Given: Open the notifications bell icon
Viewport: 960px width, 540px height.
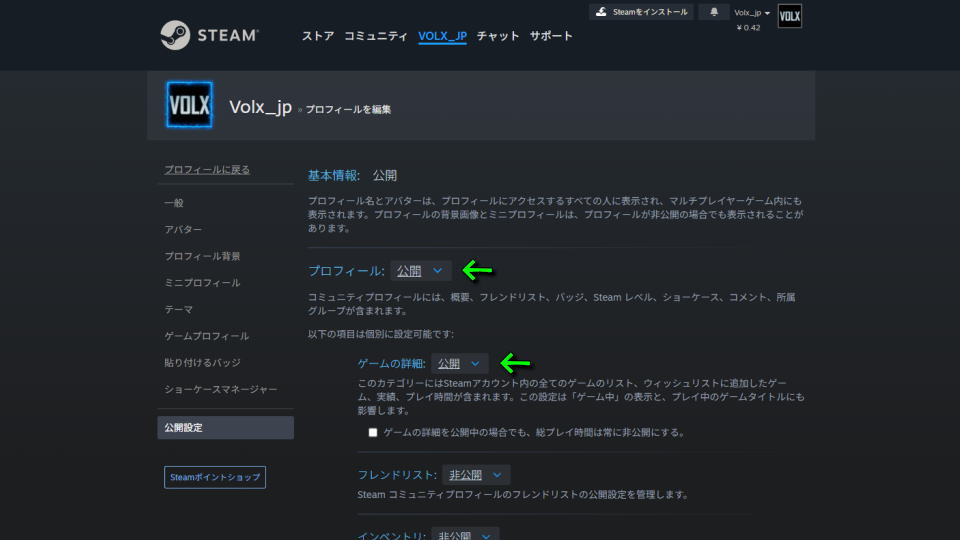Looking at the screenshot, I should [714, 12].
